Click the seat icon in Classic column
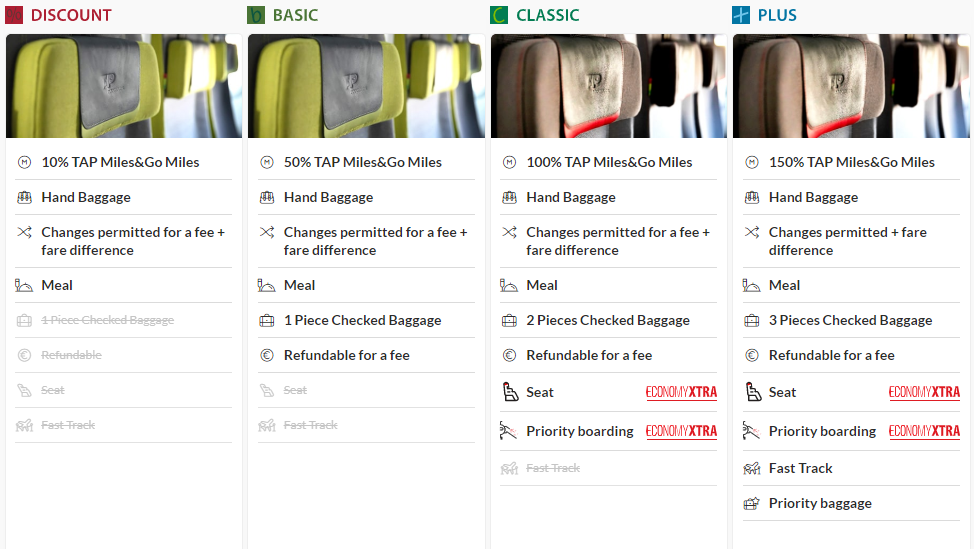Image resolution: width=974 pixels, height=549 pixels. click(509, 392)
